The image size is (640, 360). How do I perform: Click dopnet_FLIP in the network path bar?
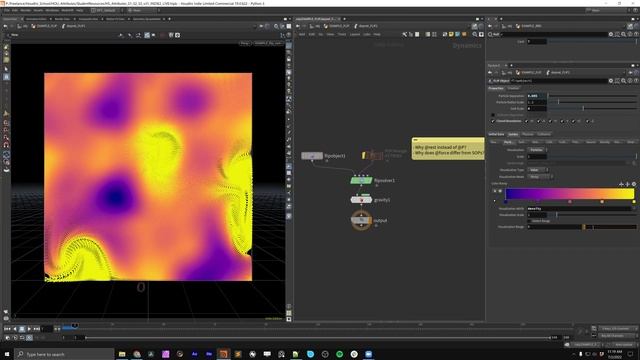click(x=366, y=26)
